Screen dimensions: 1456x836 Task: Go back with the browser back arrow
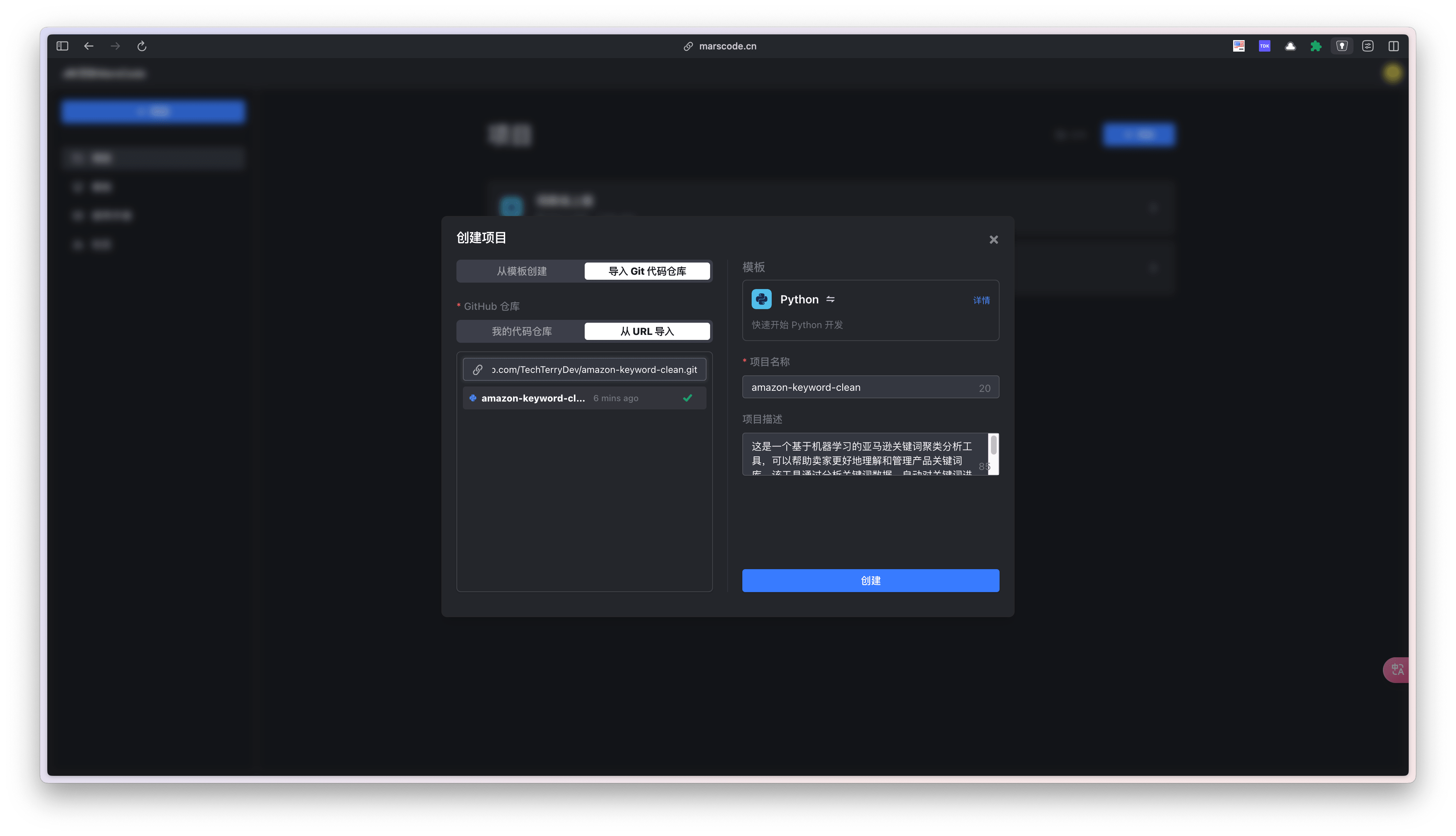pos(89,46)
